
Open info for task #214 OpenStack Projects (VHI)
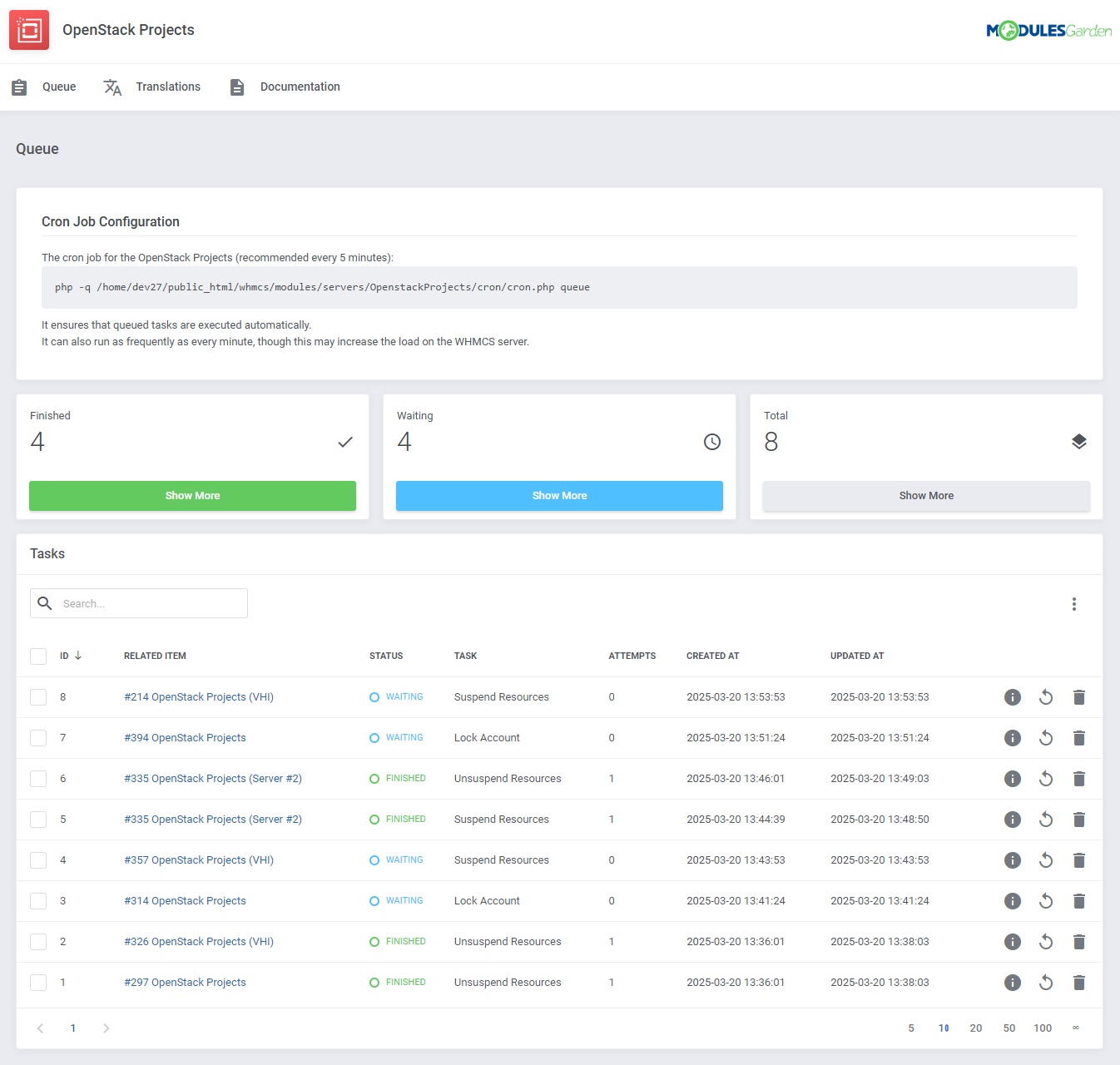point(1013,697)
